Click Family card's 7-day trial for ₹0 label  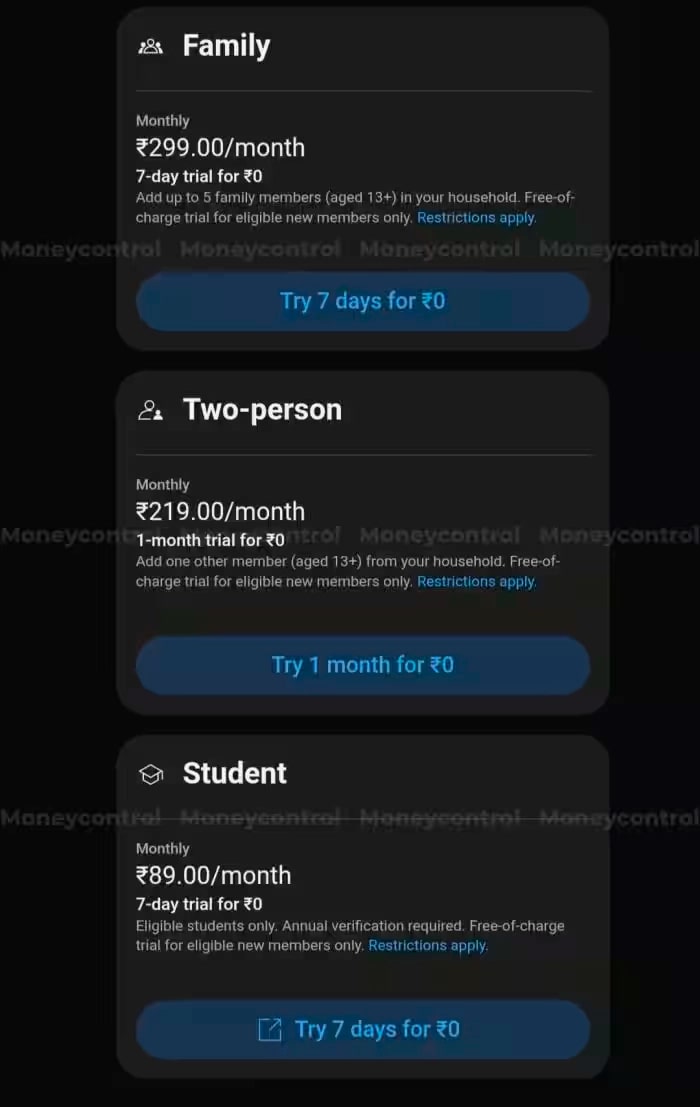click(x=199, y=176)
